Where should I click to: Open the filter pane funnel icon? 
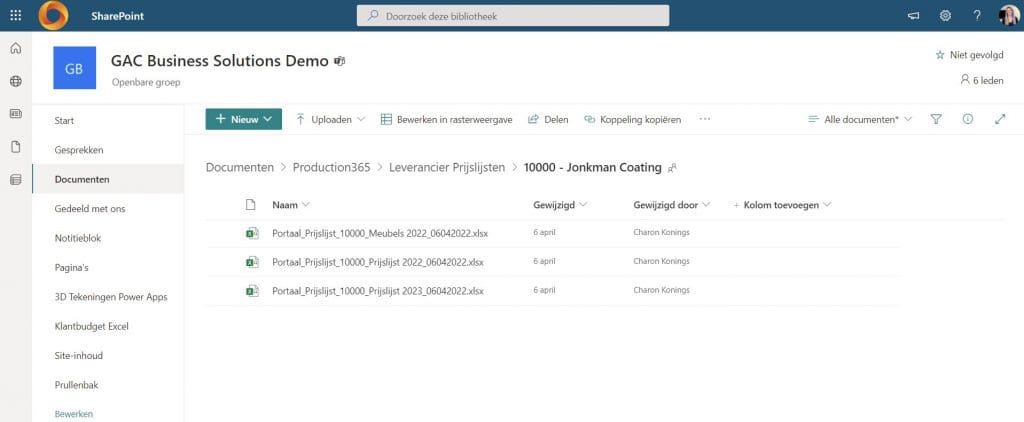click(936, 119)
